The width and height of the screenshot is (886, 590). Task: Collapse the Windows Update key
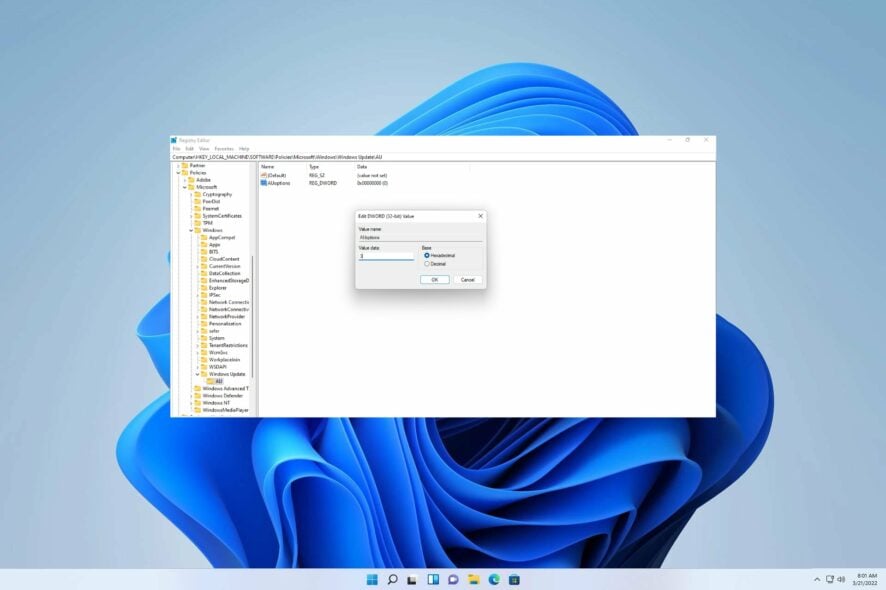pos(197,374)
